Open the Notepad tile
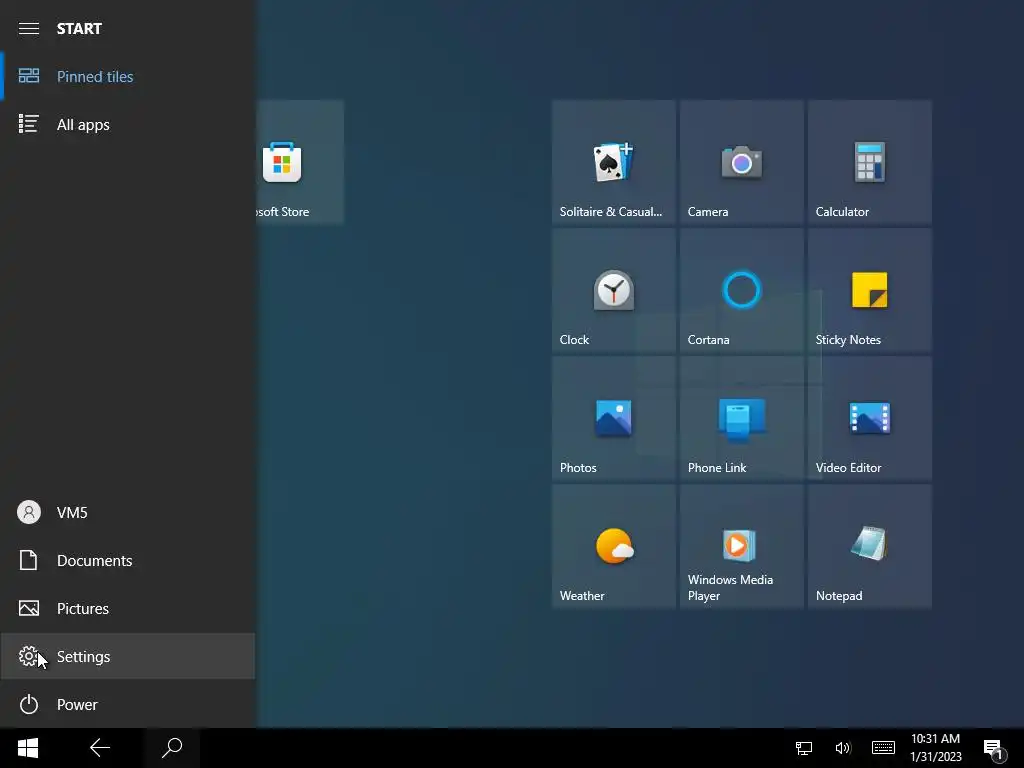Image resolution: width=1024 pixels, height=768 pixels. click(x=869, y=546)
